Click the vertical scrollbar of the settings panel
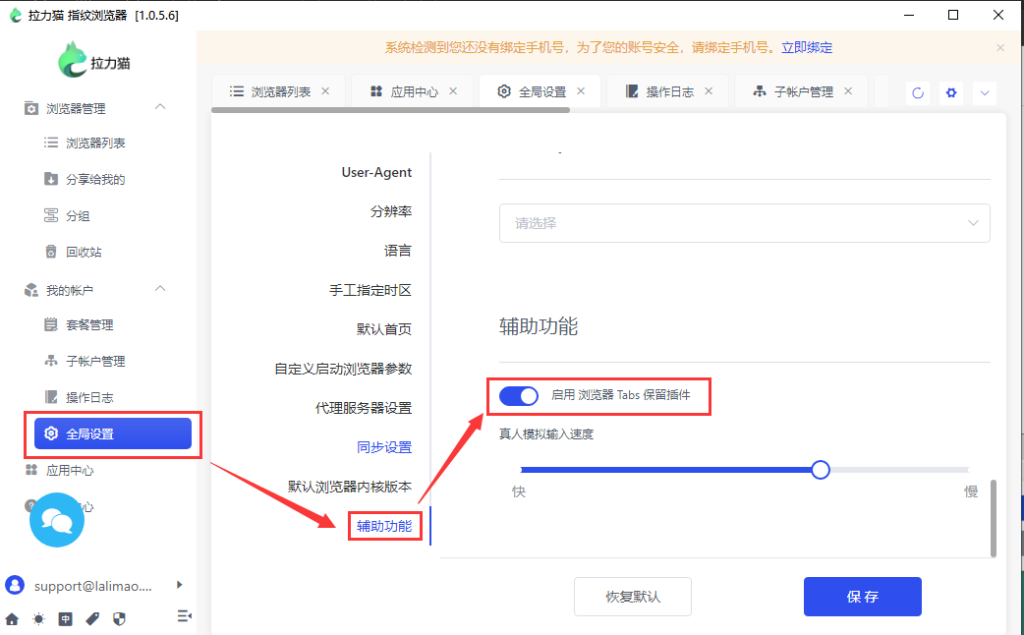1024x635 pixels. (993, 518)
